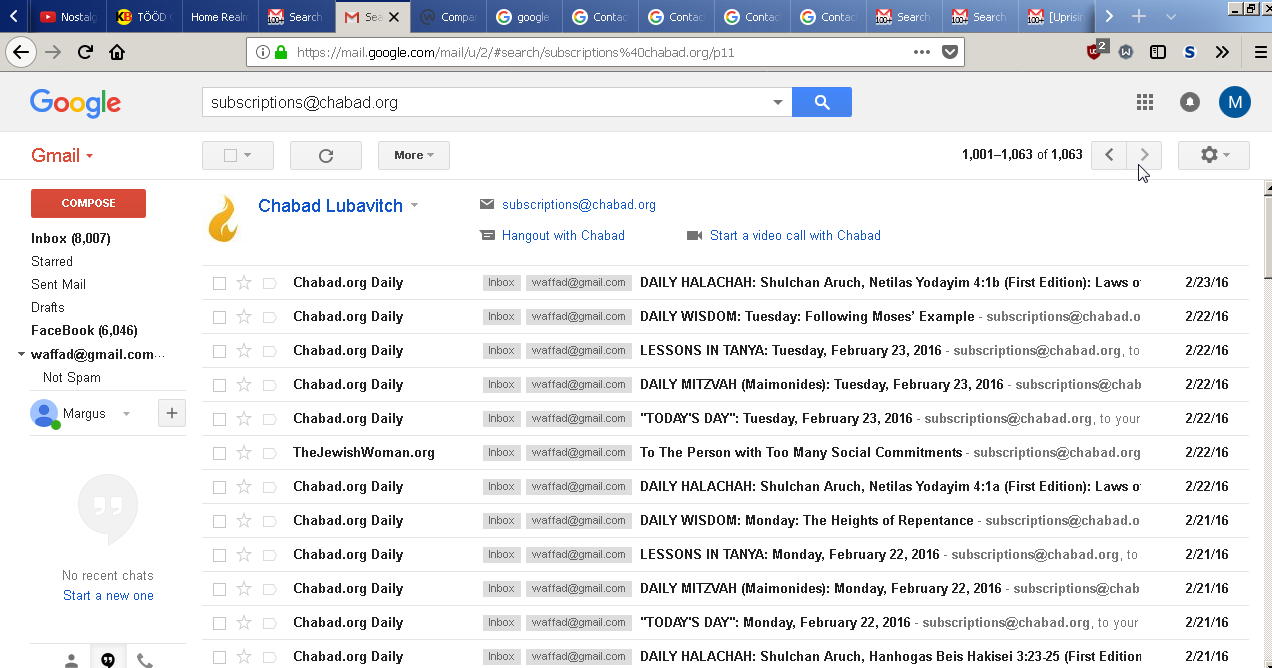
Task: Open the Gmail product switcher dropdown
Action: (x=62, y=155)
